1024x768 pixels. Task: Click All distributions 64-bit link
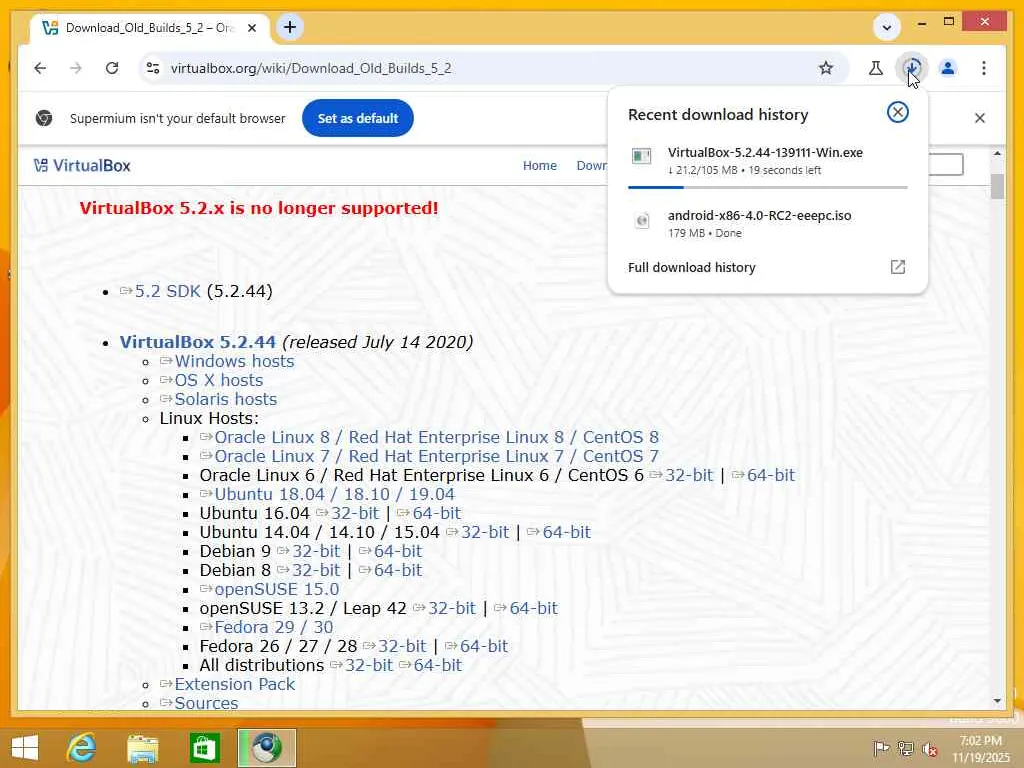click(438, 664)
